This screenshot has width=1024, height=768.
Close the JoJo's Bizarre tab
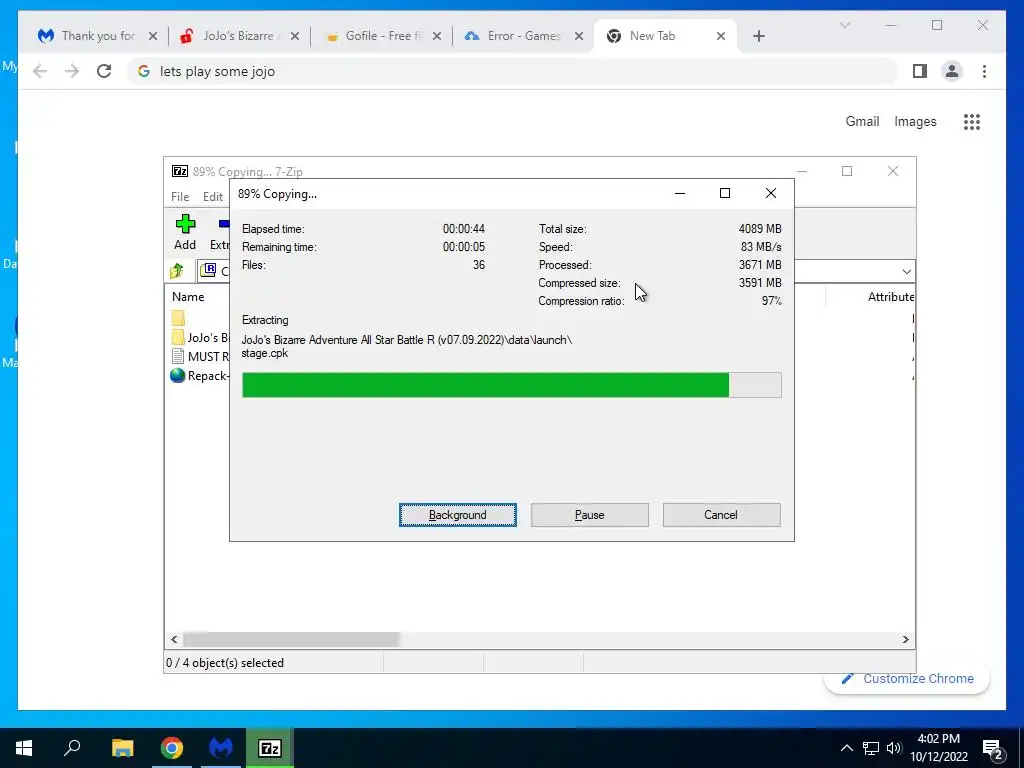[295, 36]
